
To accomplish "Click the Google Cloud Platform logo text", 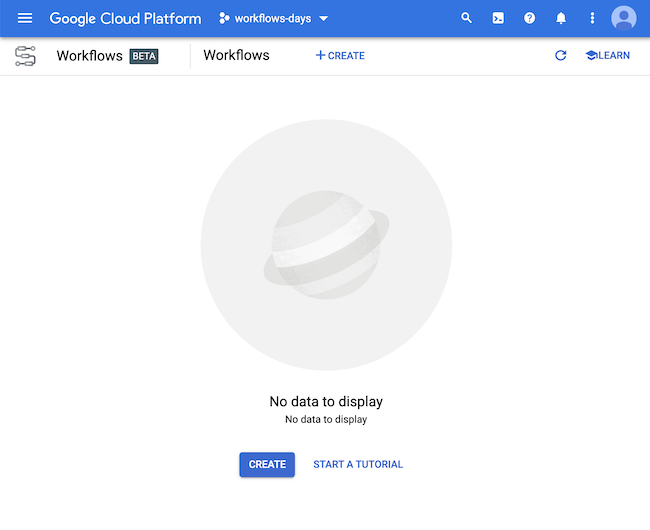I will coord(125,19).
